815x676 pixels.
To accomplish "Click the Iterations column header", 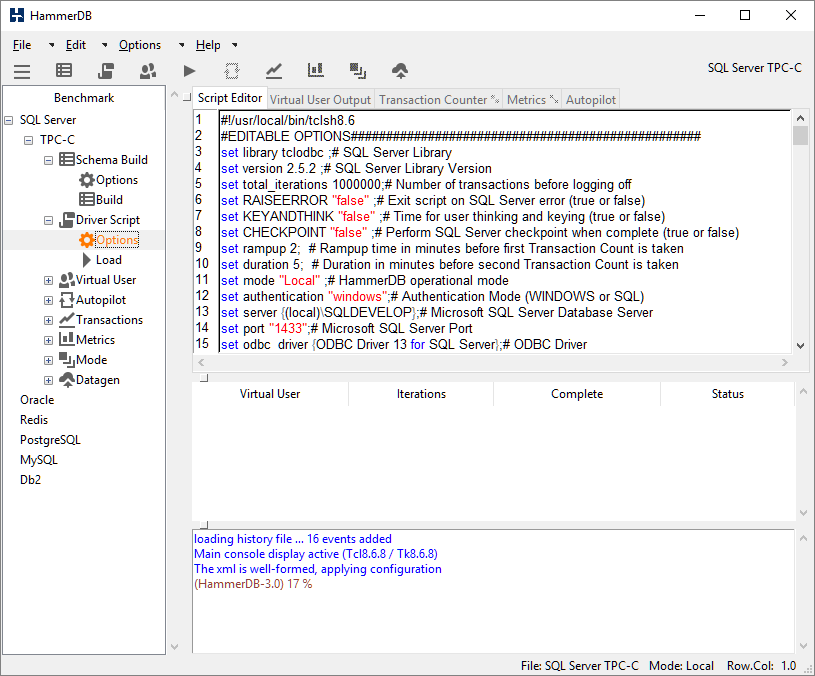I will point(421,394).
